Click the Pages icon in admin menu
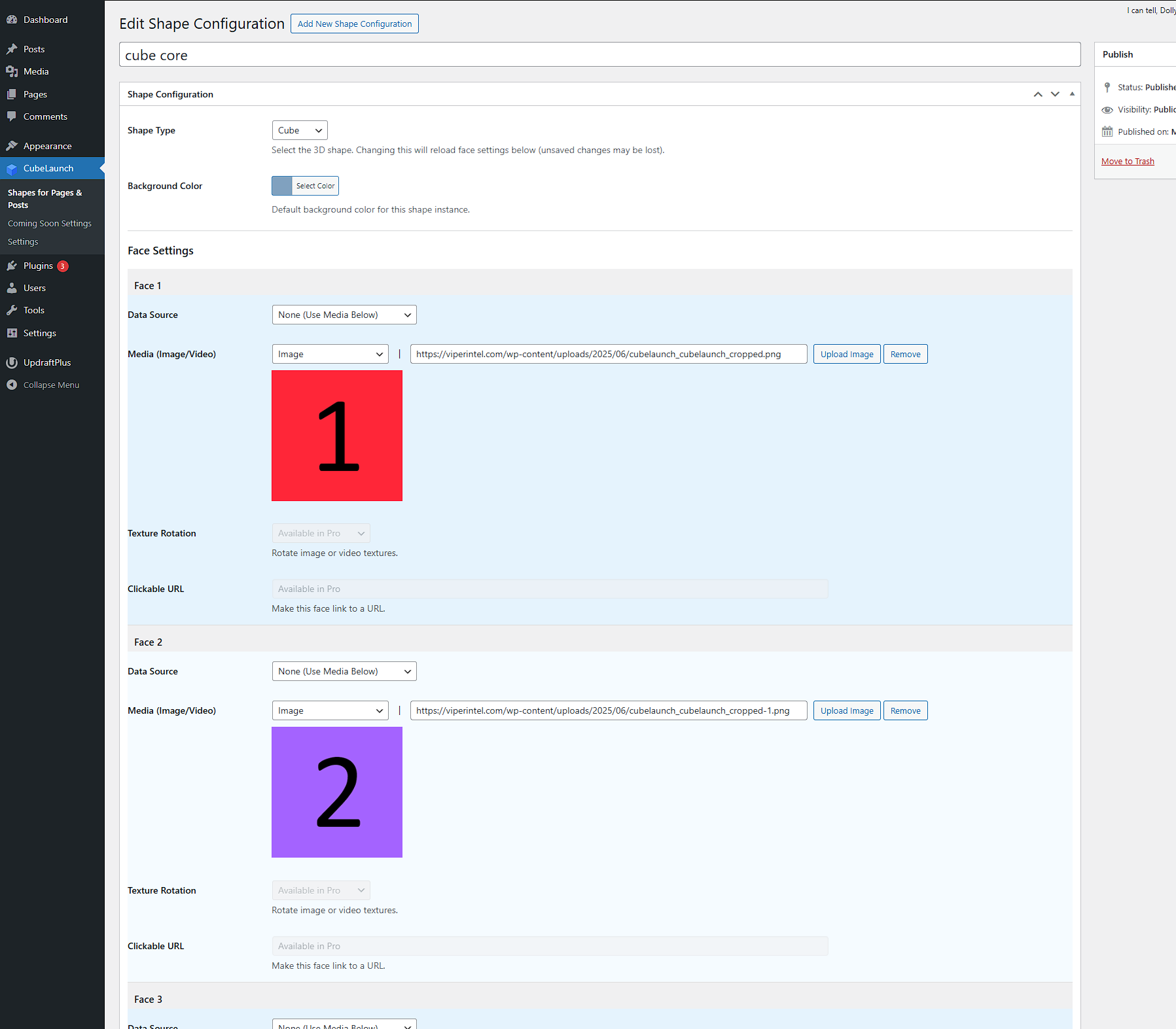 pos(12,94)
